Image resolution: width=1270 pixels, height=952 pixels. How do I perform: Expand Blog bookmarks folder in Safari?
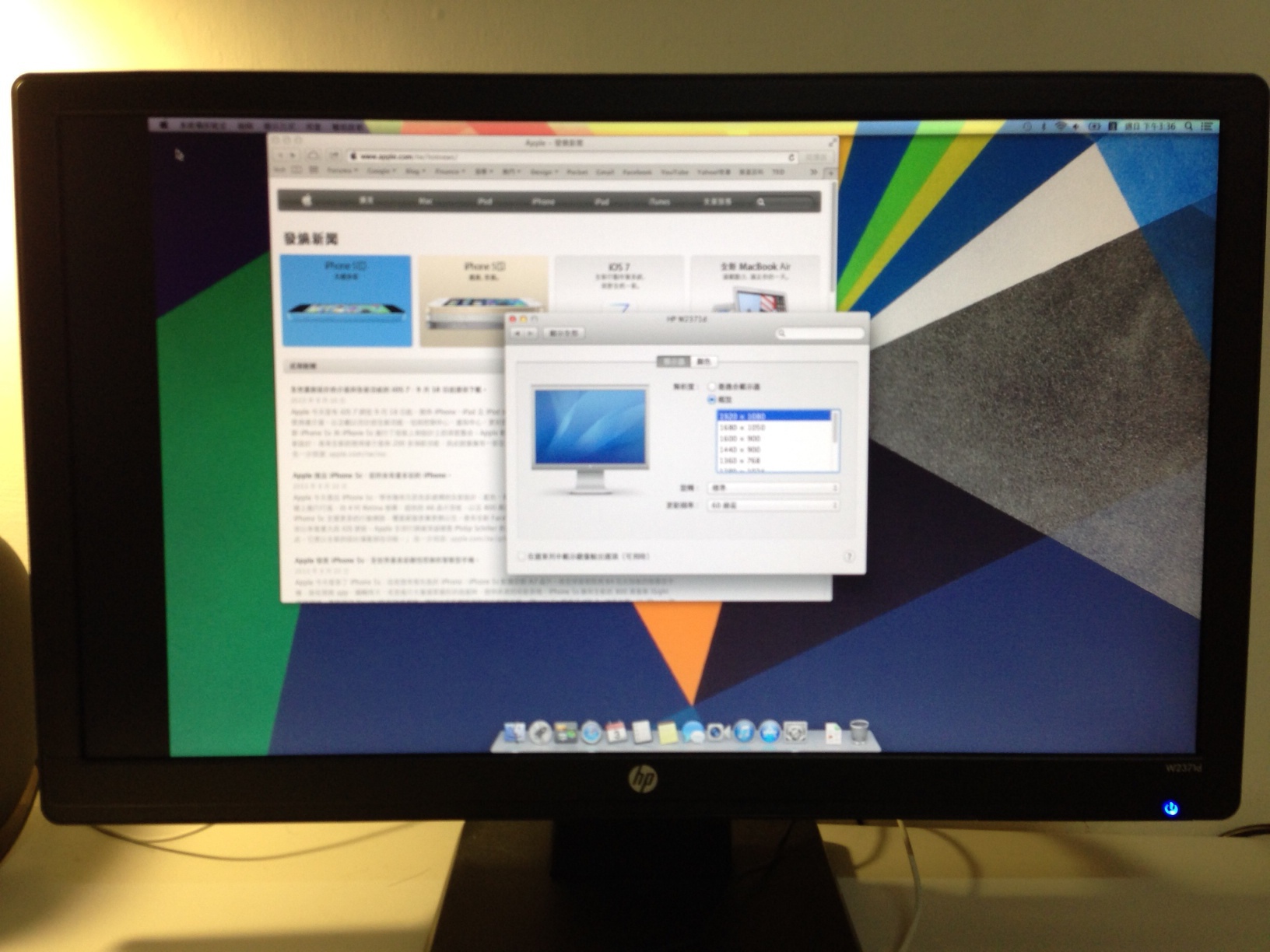(x=416, y=171)
